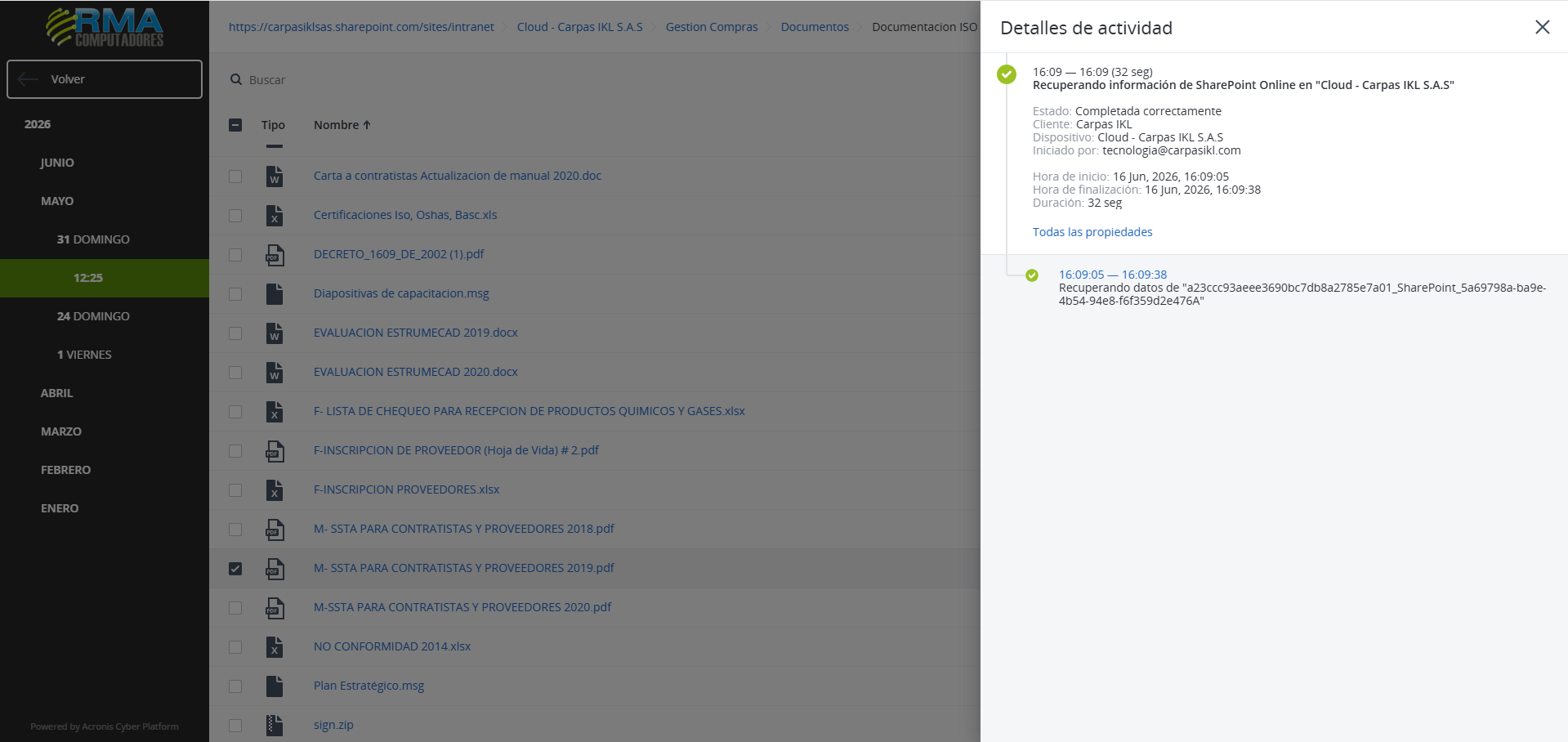Click Documentacion ISO breadcrumb text
Viewport: 1568px width, 742px height.
coord(924,27)
